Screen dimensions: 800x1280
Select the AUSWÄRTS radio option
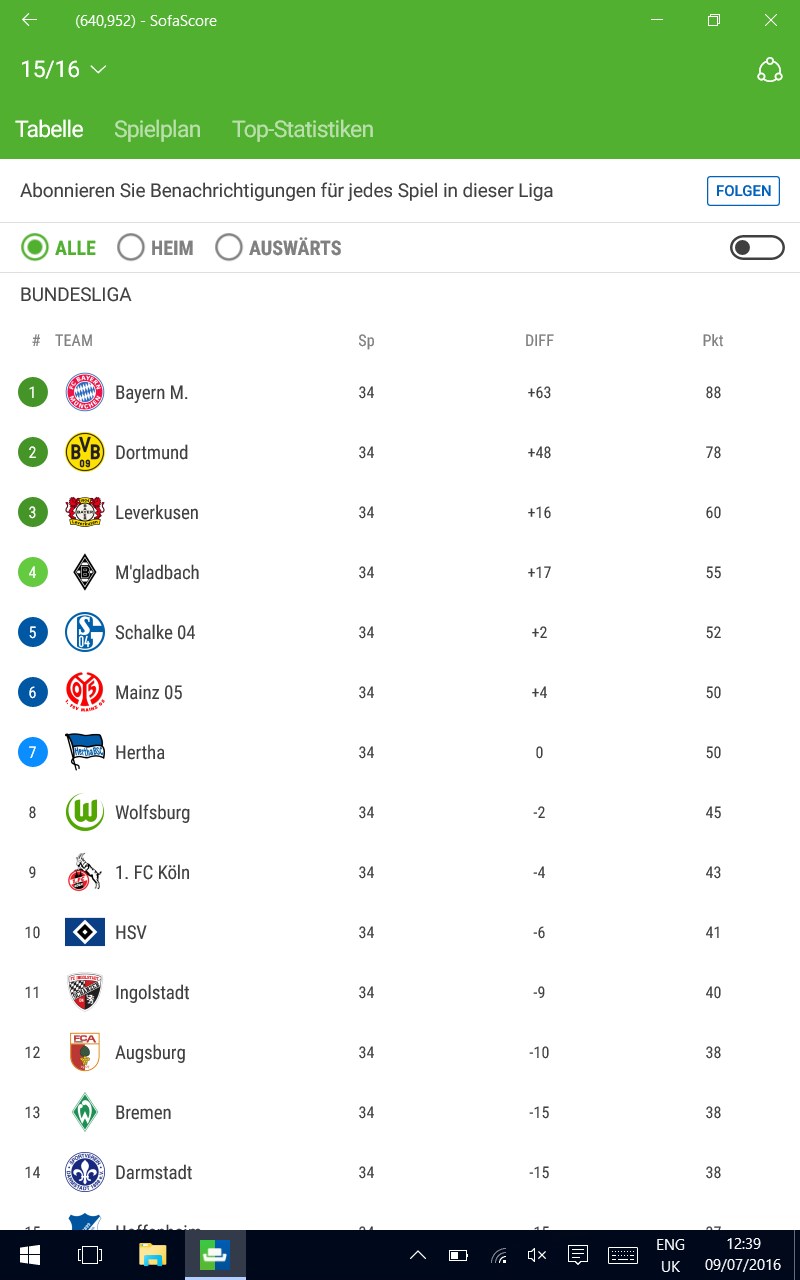tap(229, 248)
